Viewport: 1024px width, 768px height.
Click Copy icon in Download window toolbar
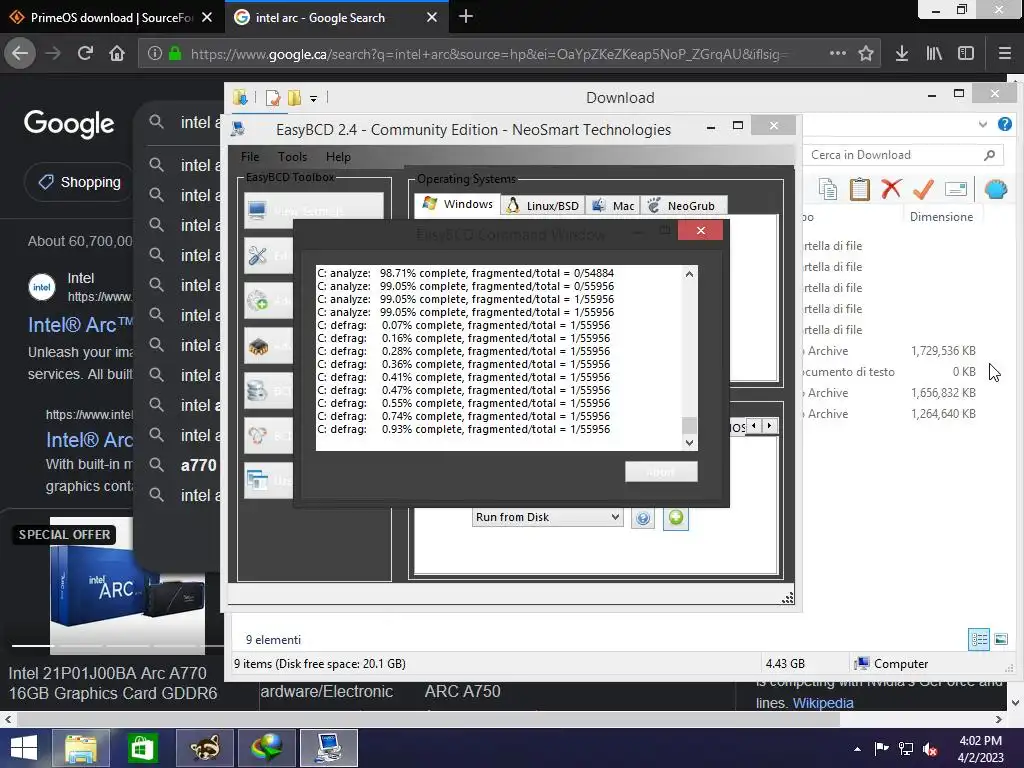coord(828,189)
